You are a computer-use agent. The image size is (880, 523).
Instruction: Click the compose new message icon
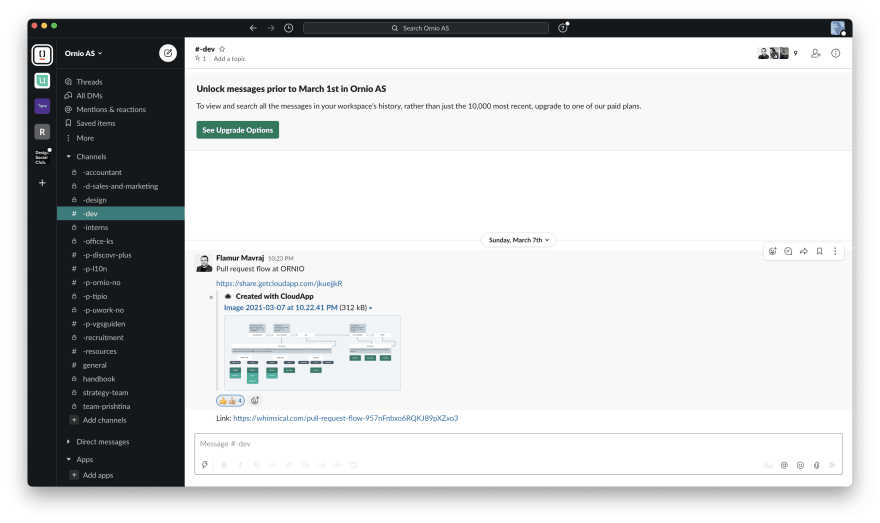click(168, 53)
